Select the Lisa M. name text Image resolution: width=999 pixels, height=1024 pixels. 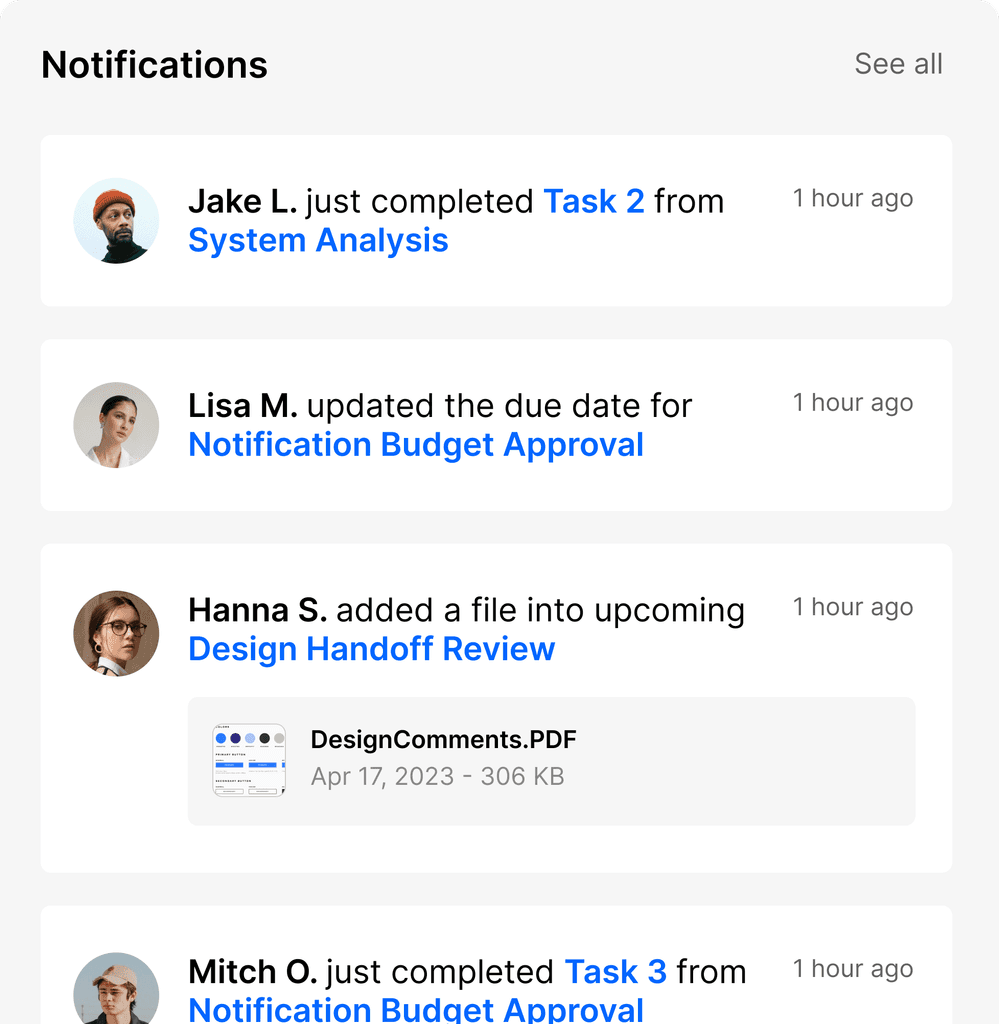click(x=243, y=406)
